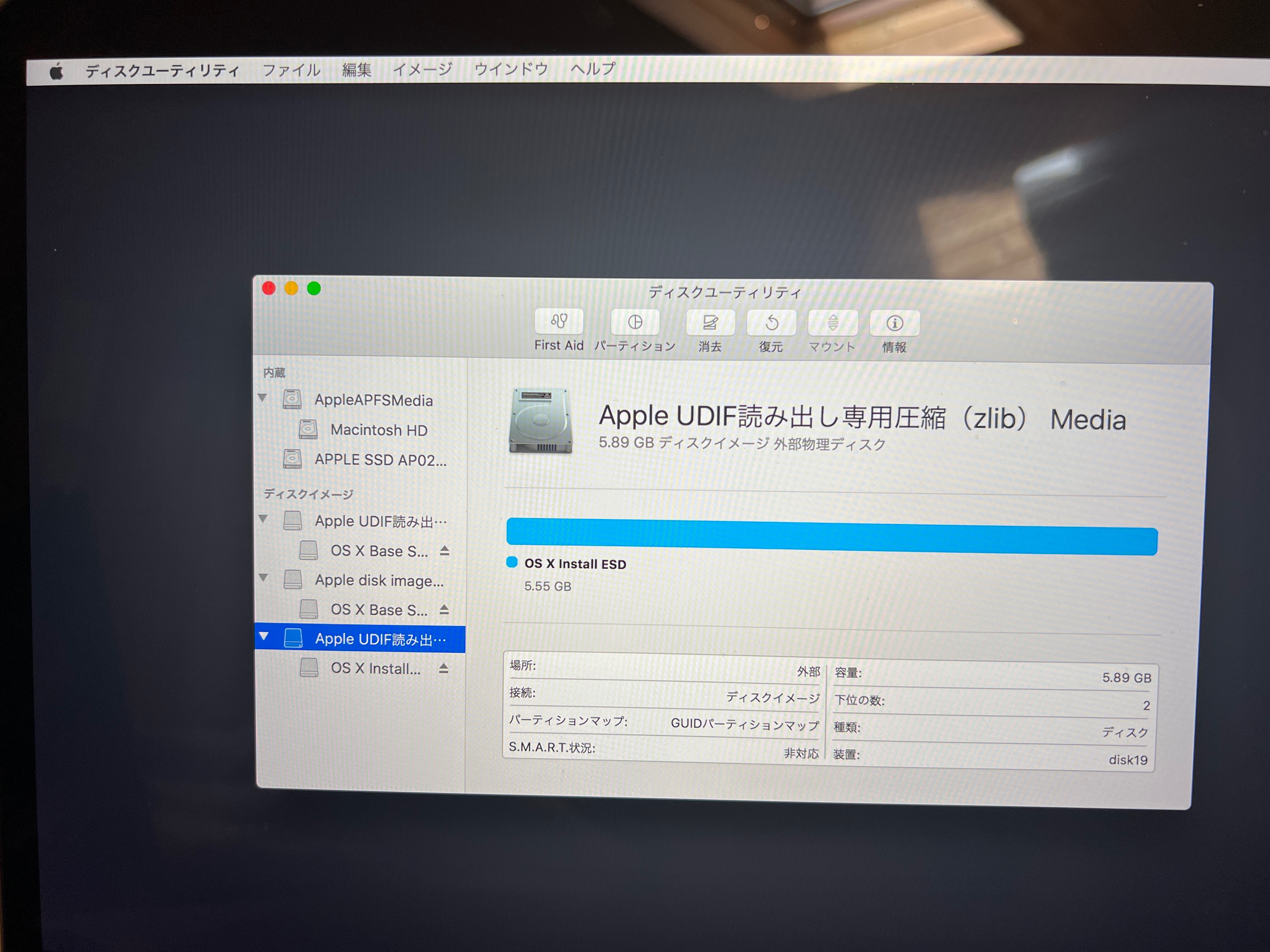Open the 情報 (Info) toolbar icon

coord(894,324)
